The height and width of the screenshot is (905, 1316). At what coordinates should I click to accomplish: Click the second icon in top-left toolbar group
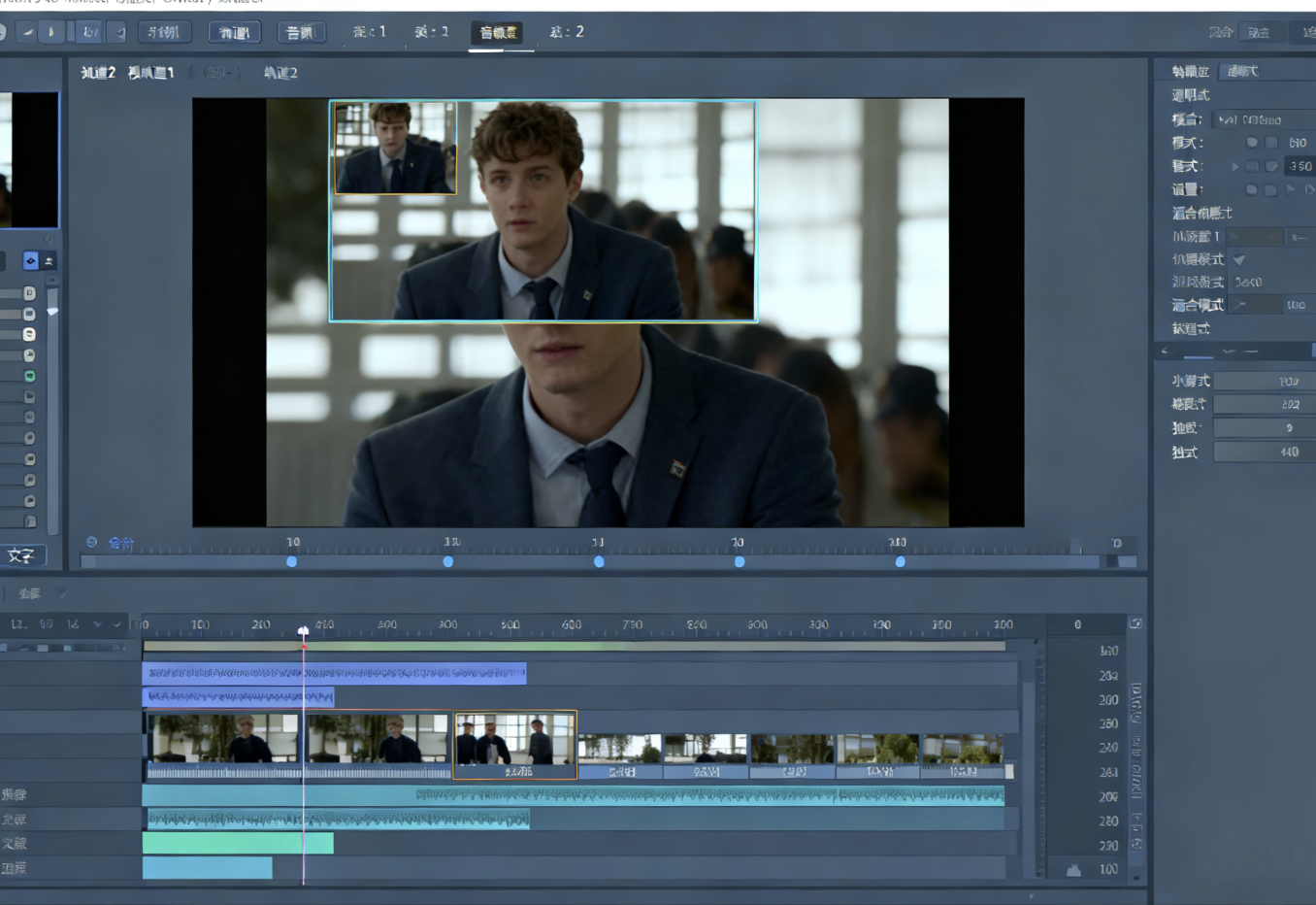pos(51,32)
